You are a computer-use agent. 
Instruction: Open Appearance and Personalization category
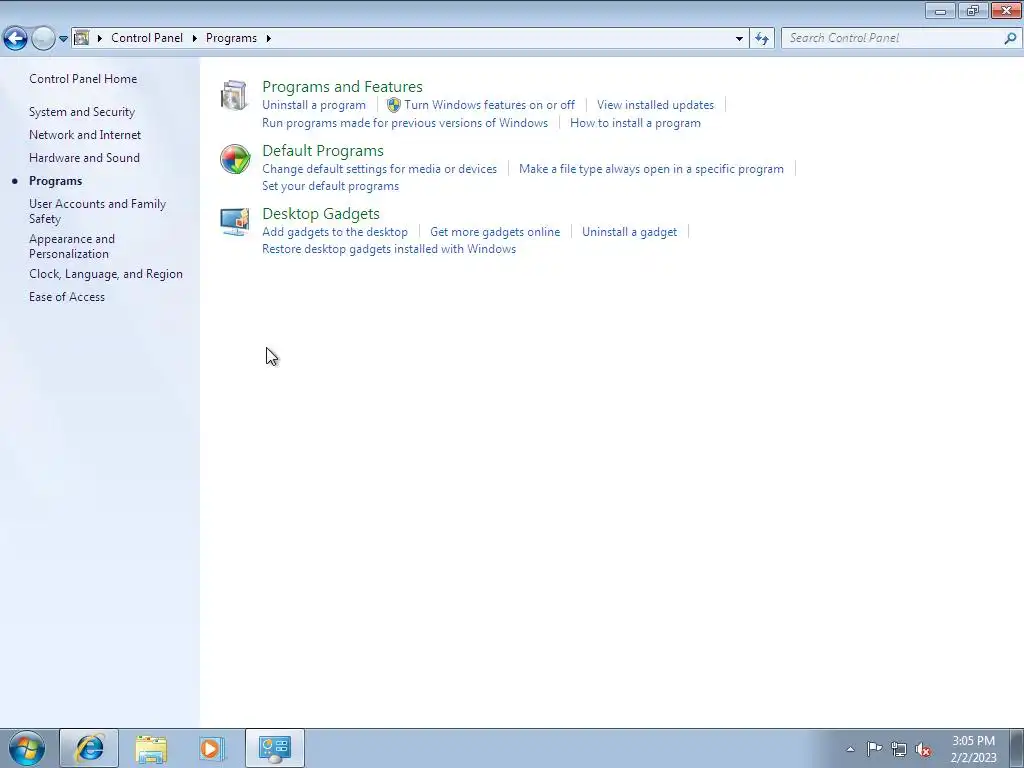click(72, 246)
